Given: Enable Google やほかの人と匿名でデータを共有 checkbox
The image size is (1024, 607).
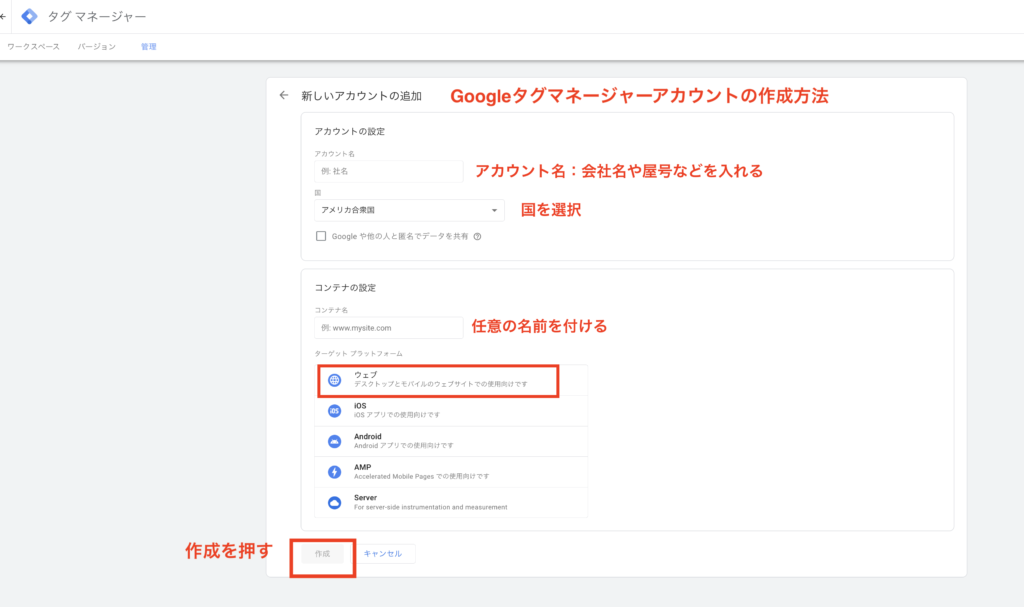Looking at the screenshot, I should 321,236.
